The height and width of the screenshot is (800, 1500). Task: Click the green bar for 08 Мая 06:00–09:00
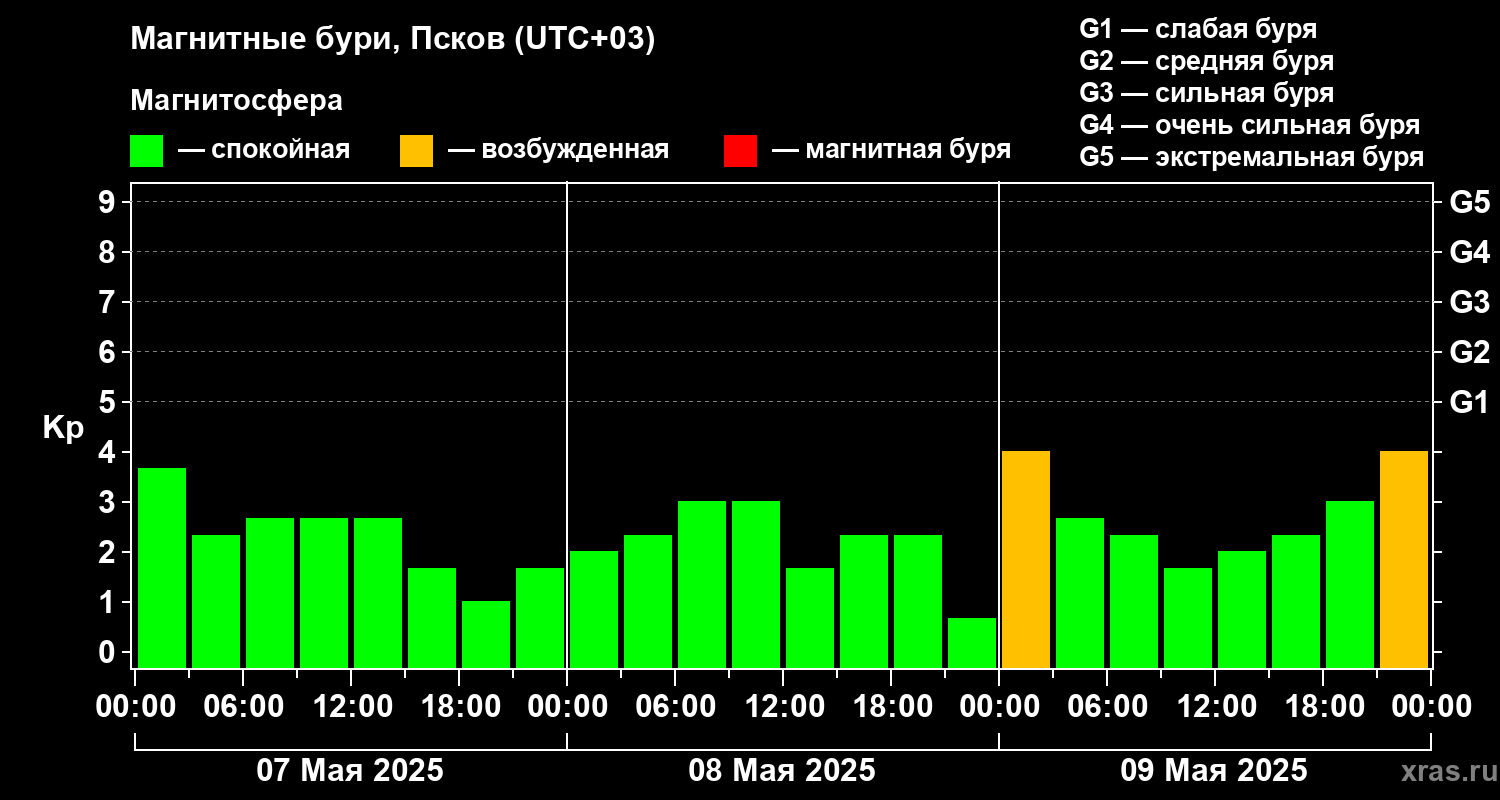pyautogui.click(x=702, y=585)
